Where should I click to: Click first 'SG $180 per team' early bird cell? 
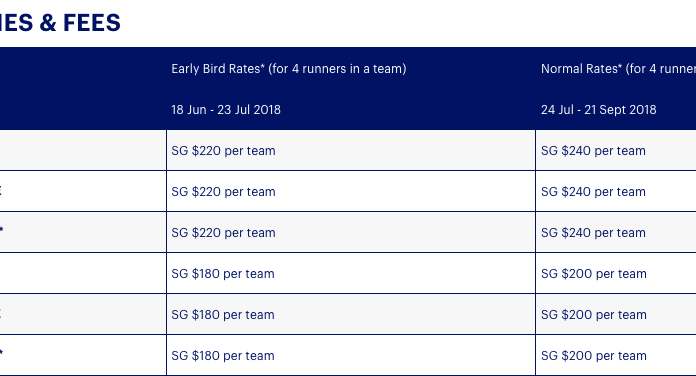pyautogui.click(x=223, y=274)
